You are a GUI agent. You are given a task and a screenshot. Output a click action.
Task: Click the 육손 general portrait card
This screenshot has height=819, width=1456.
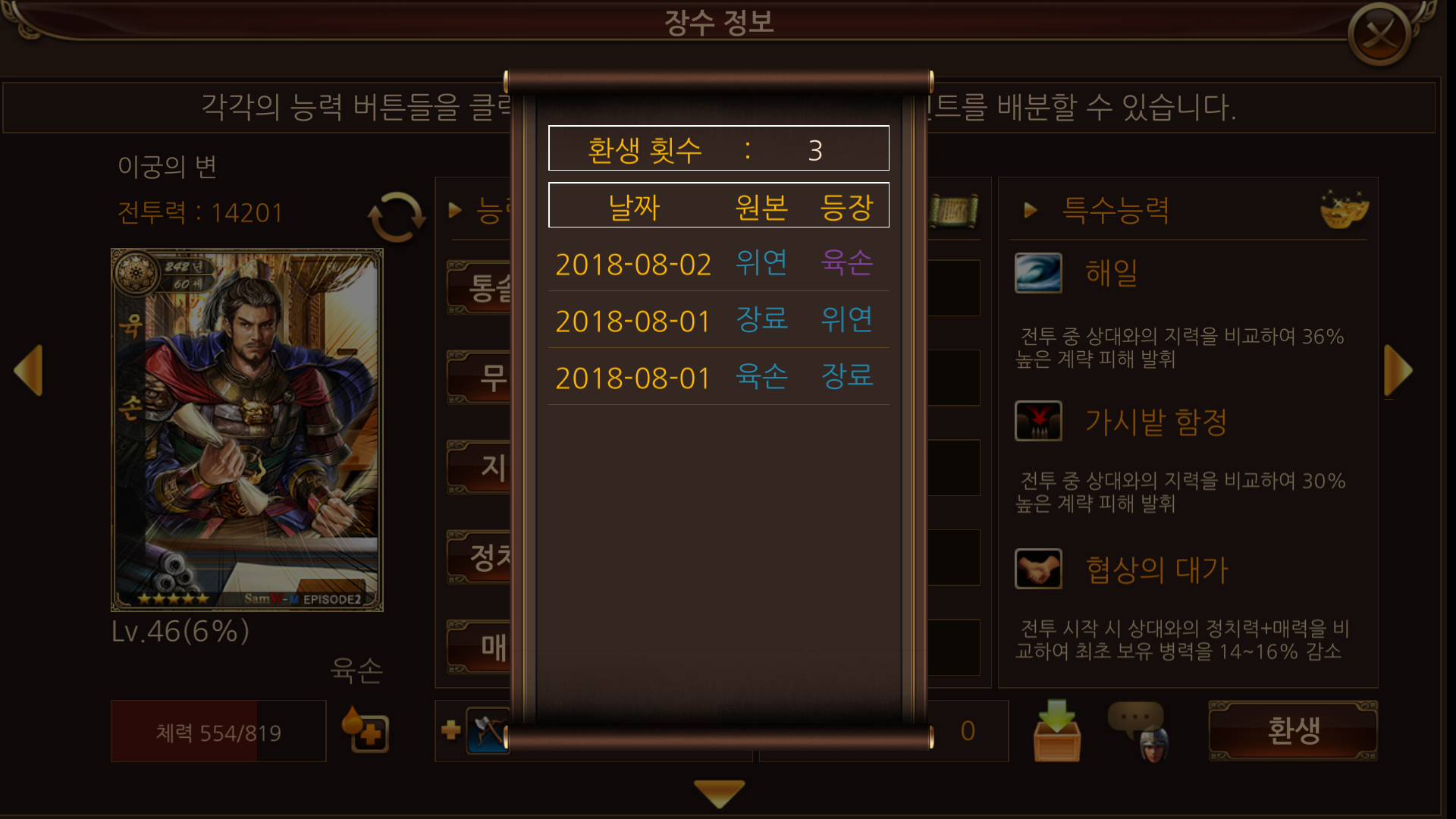tap(247, 430)
